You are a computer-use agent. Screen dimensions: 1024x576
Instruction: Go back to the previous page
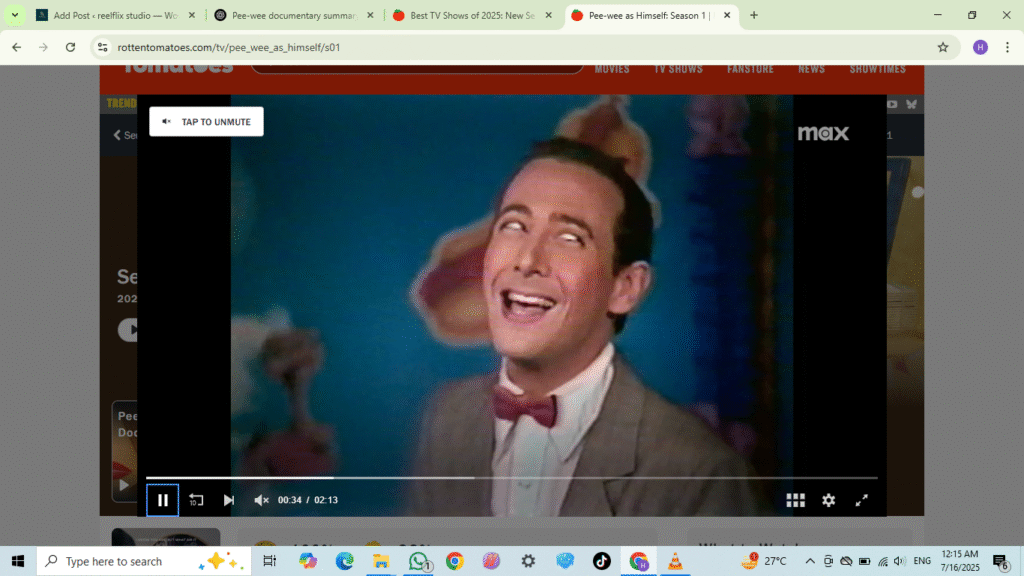(x=16, y=47)
